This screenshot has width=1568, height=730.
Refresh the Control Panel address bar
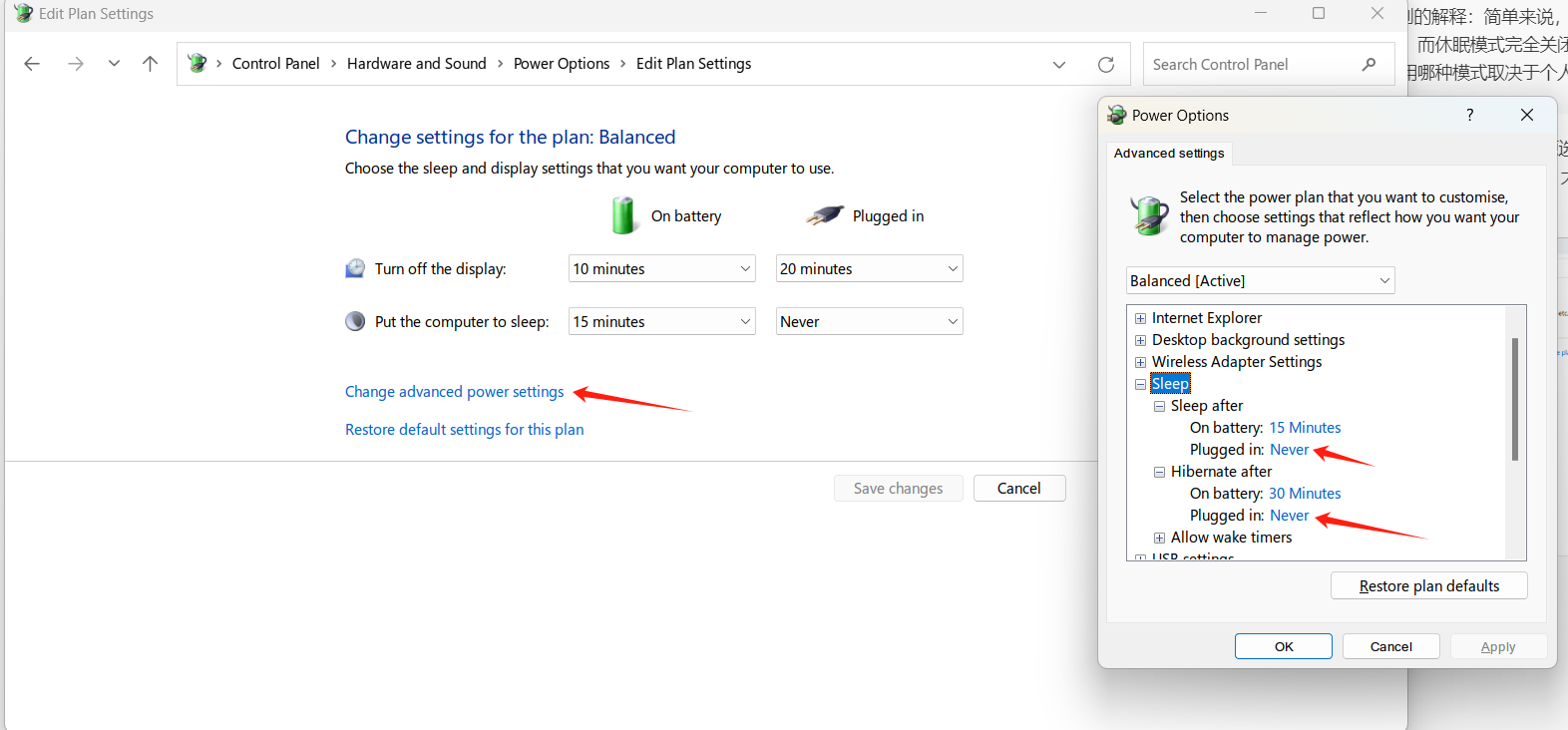pyautogui.click(x=1105, y=65)
